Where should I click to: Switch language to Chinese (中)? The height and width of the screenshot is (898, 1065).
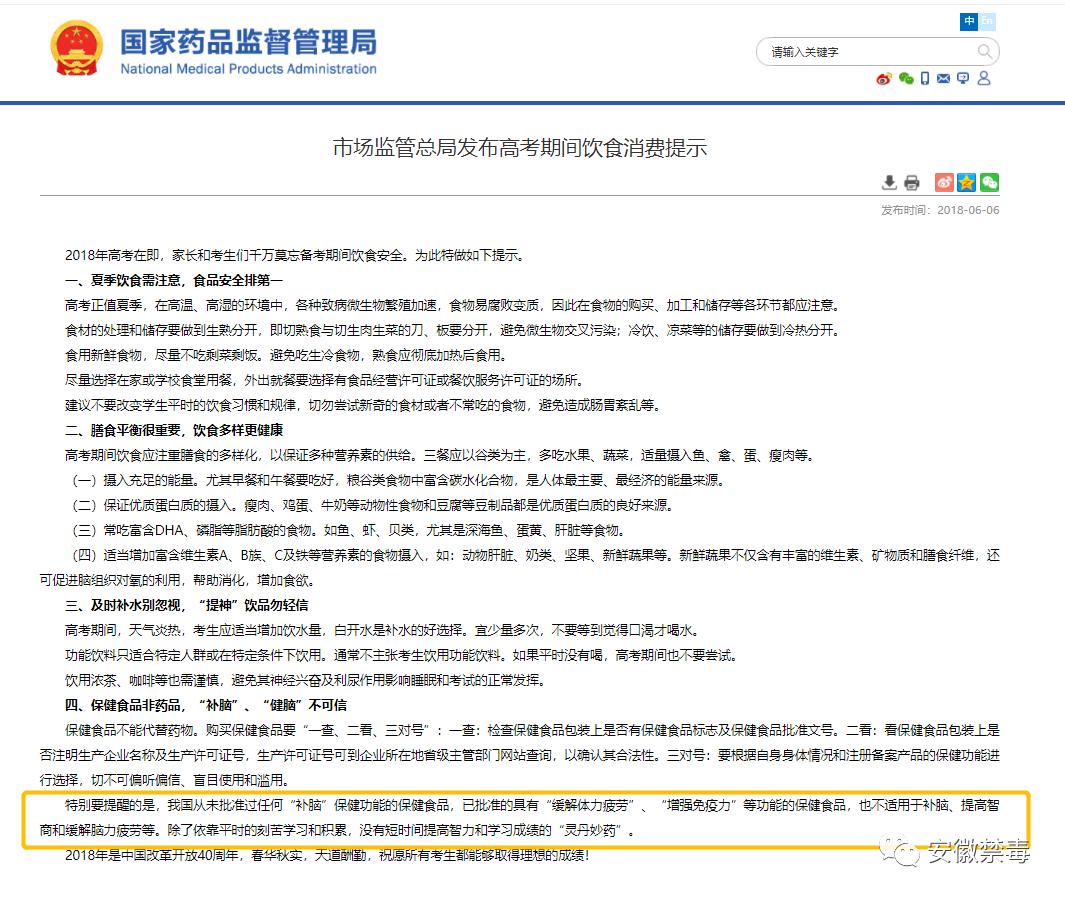point(969,21)
